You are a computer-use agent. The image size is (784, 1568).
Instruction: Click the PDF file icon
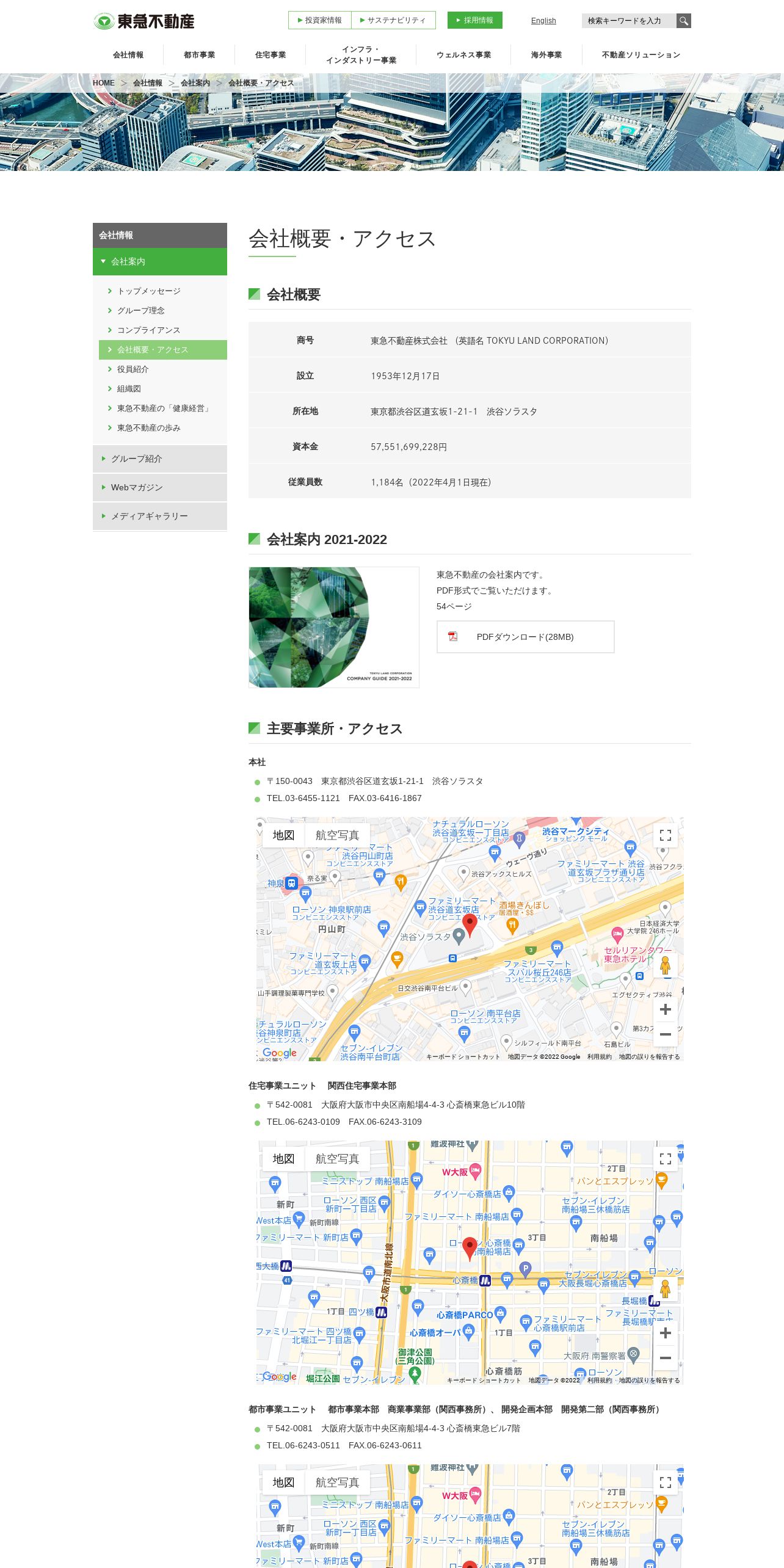click(x=452, y=636)
